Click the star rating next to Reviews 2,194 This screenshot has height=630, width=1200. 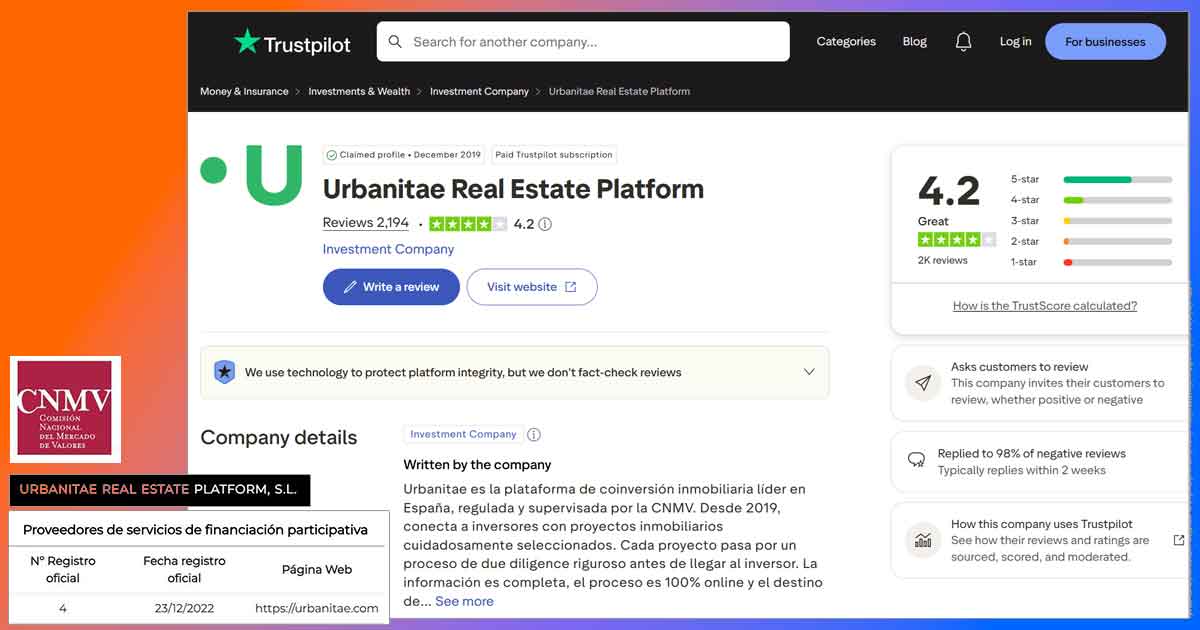point(468,224)
